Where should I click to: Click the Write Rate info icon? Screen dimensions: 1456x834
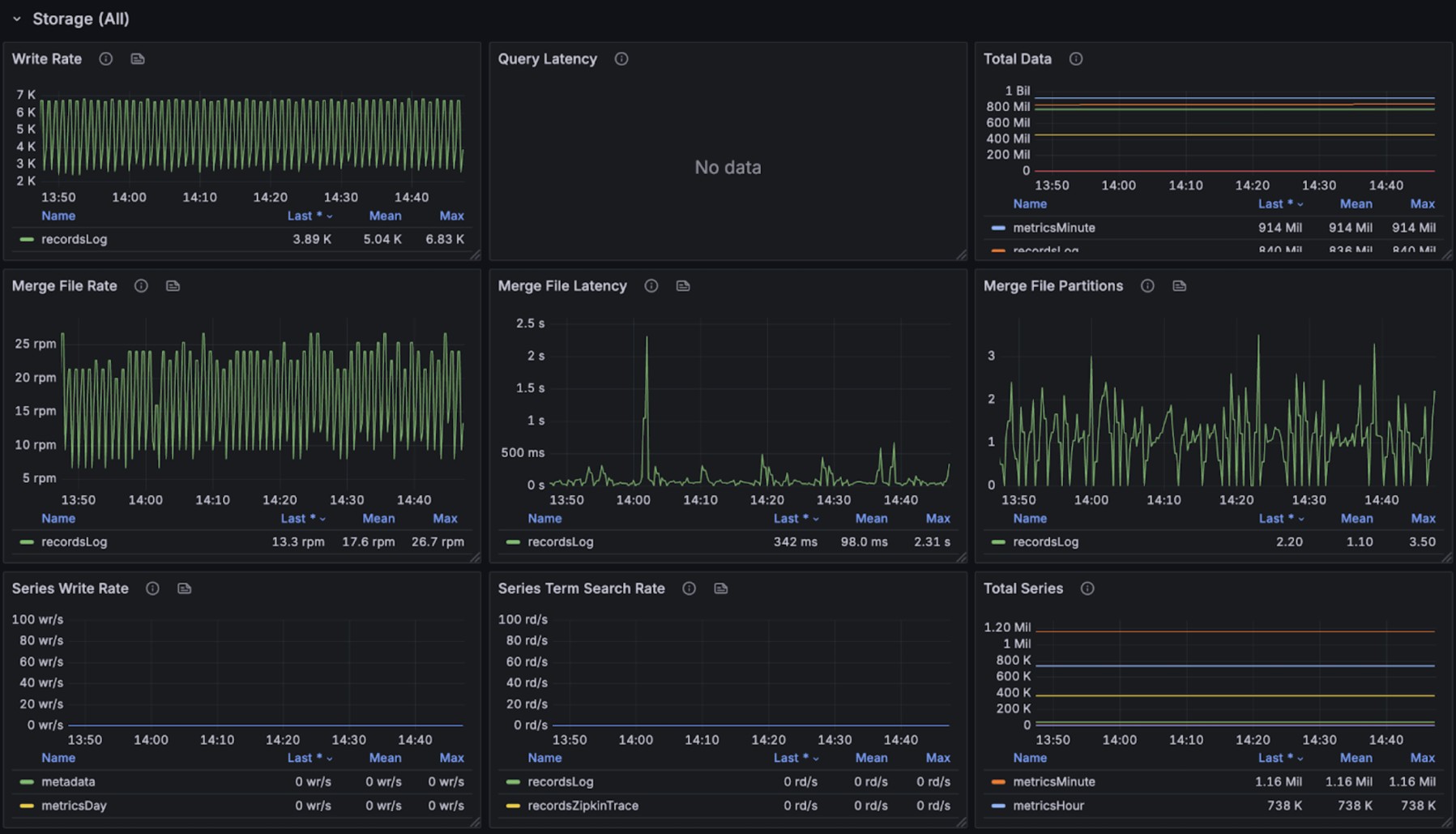[x=105, y=59]
